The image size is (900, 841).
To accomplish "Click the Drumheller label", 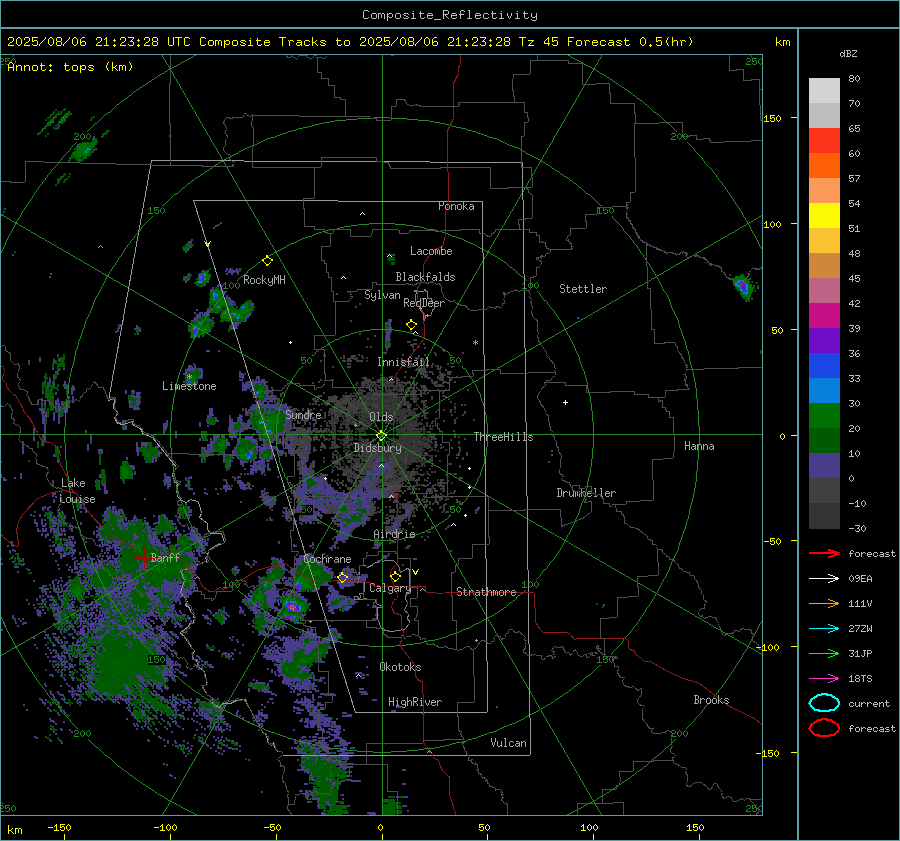I will pyautogui.click(x=586, y=493).
